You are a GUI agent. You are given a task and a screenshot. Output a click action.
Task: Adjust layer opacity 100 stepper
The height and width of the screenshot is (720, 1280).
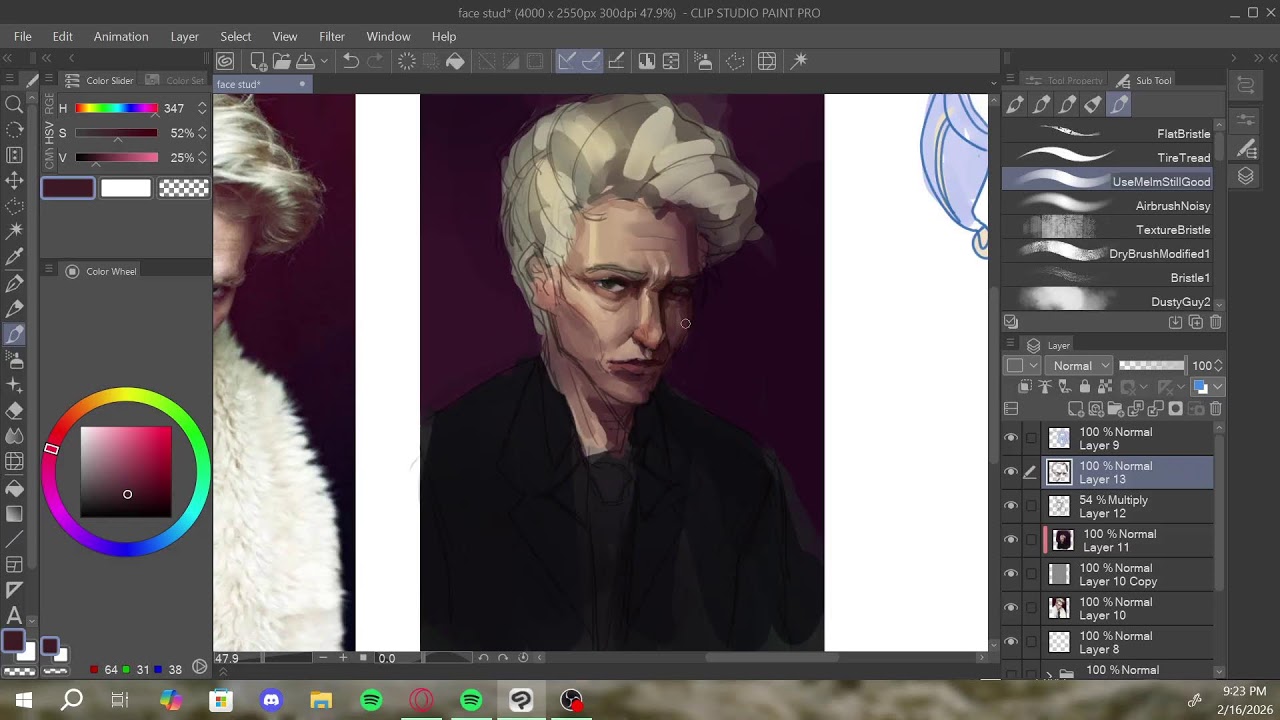pyautogui.click(x=1218, y=366)
